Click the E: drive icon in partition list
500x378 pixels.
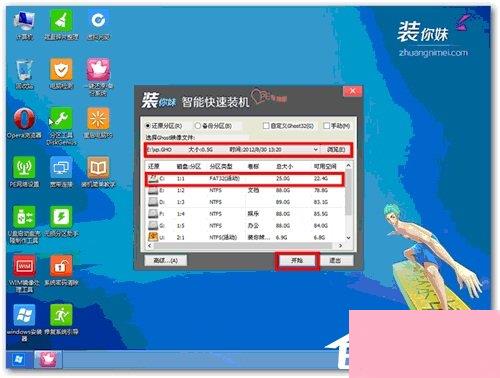coord(153,190)
